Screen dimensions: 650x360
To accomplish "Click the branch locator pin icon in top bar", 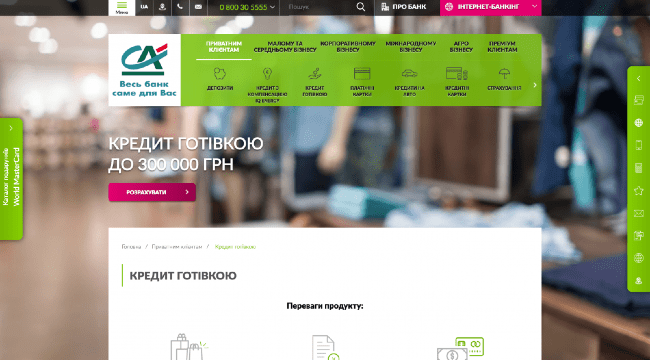I will (x=162, y=7).
